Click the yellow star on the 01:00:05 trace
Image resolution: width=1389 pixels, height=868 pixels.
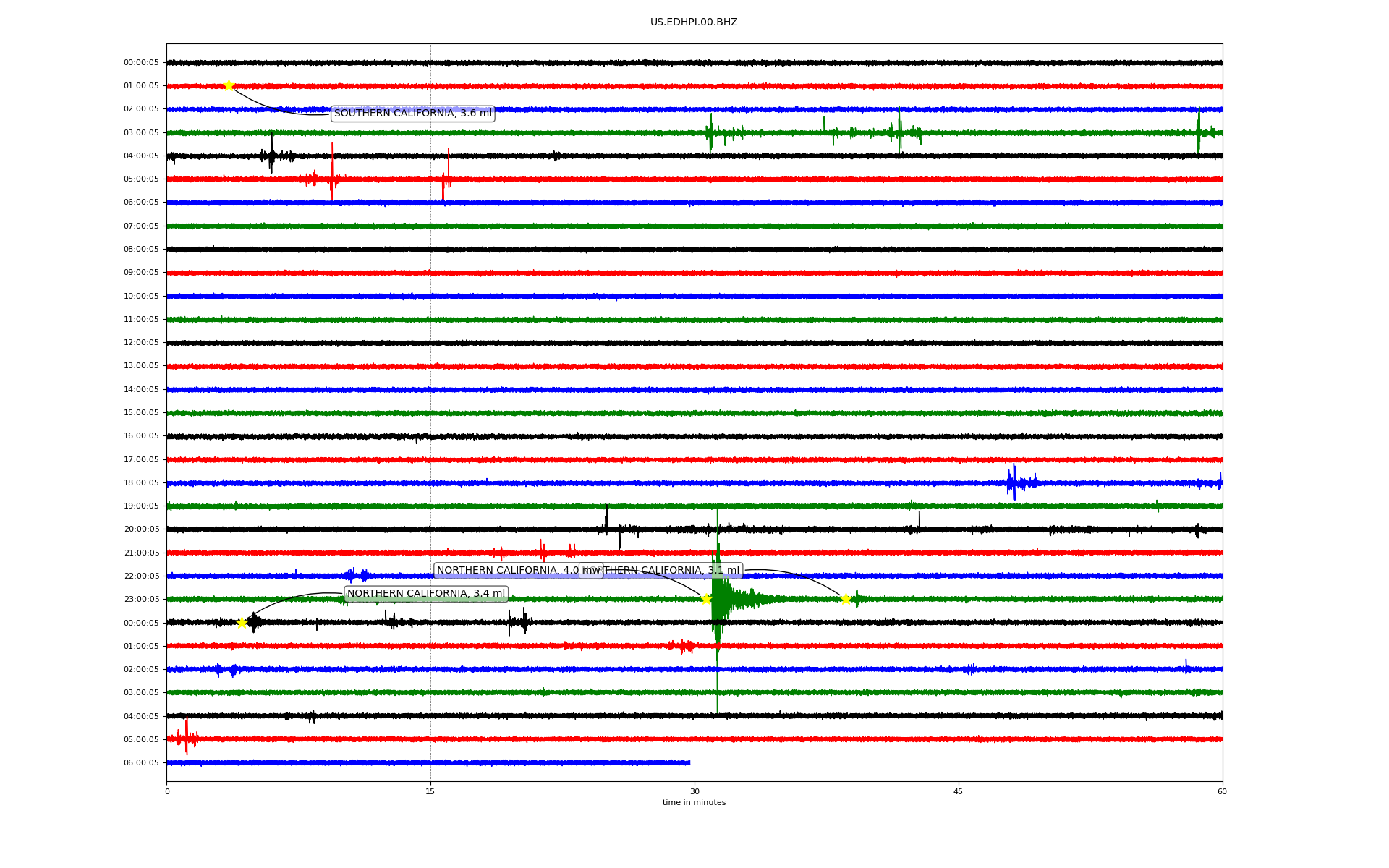point(229,85)
